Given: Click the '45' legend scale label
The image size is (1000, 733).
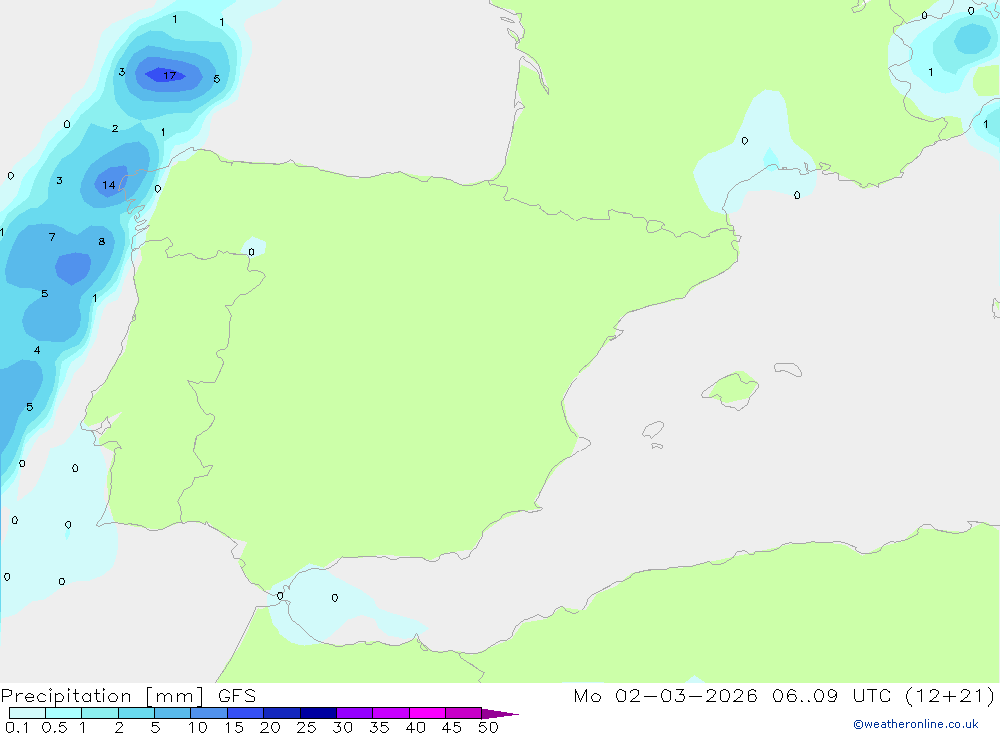Looking at the screenshot, I should 452,727.
